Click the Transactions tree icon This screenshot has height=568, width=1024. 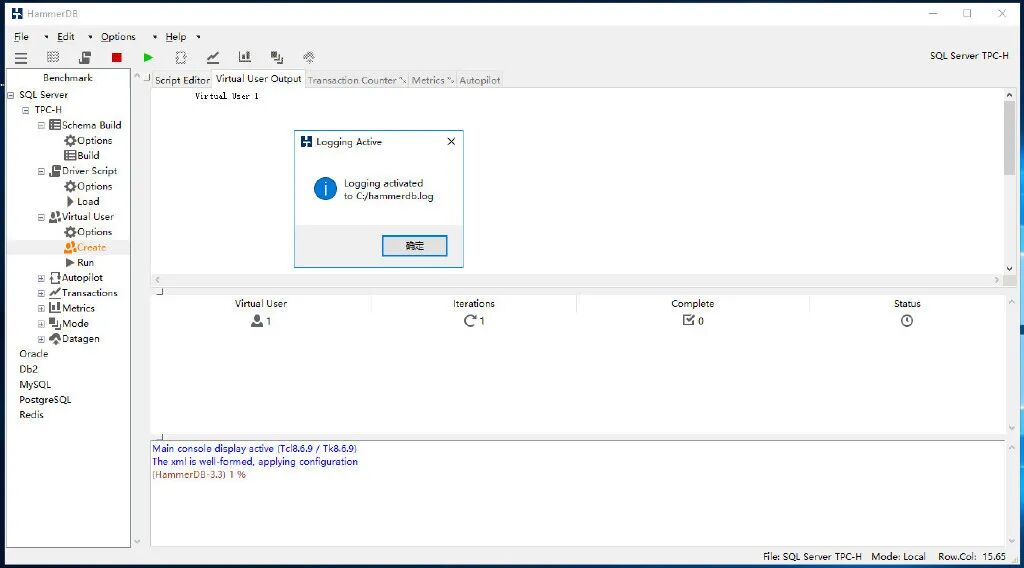[x=55, y=292]
